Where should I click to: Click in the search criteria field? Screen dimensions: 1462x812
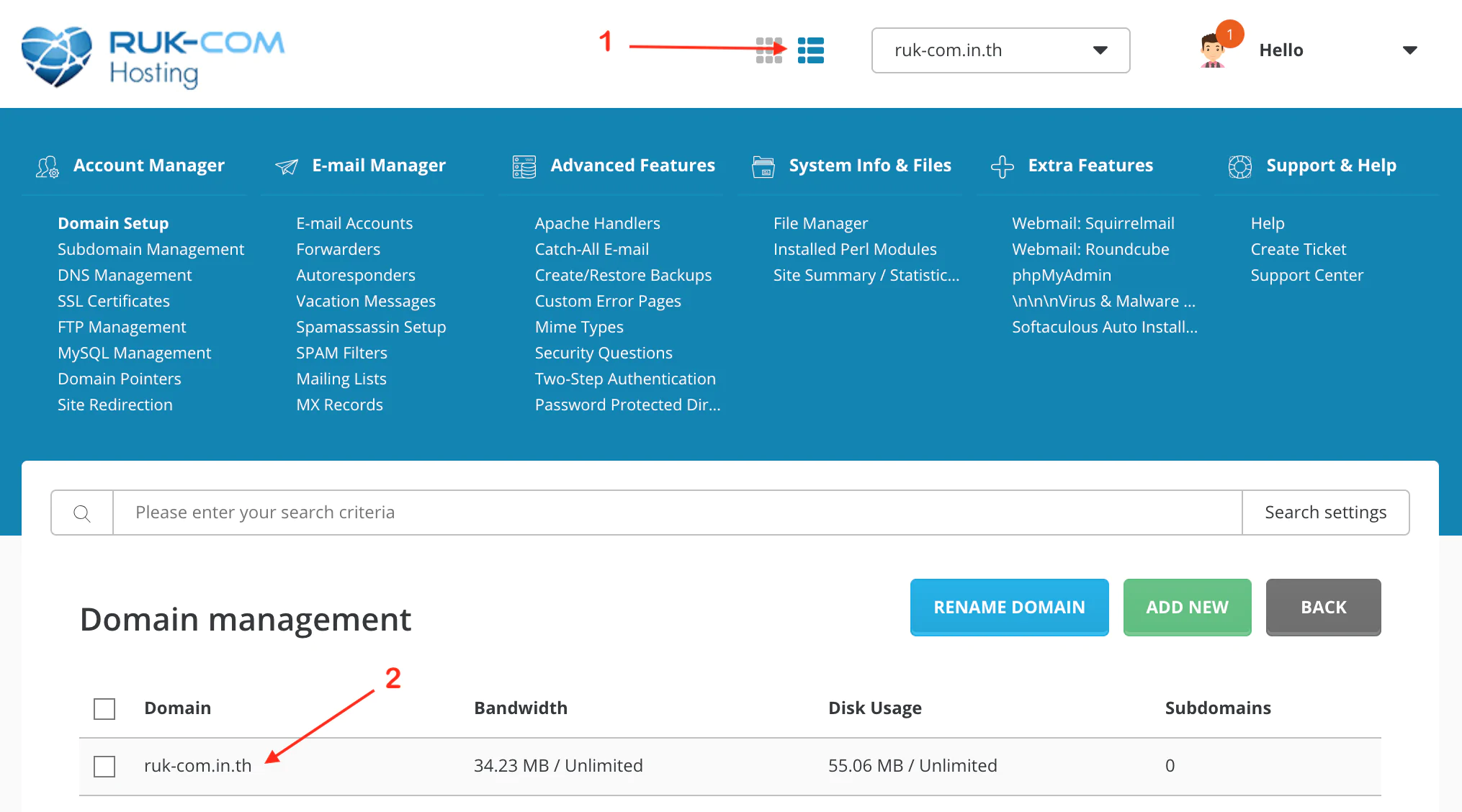pyautogui.click(x=677, y=513)
